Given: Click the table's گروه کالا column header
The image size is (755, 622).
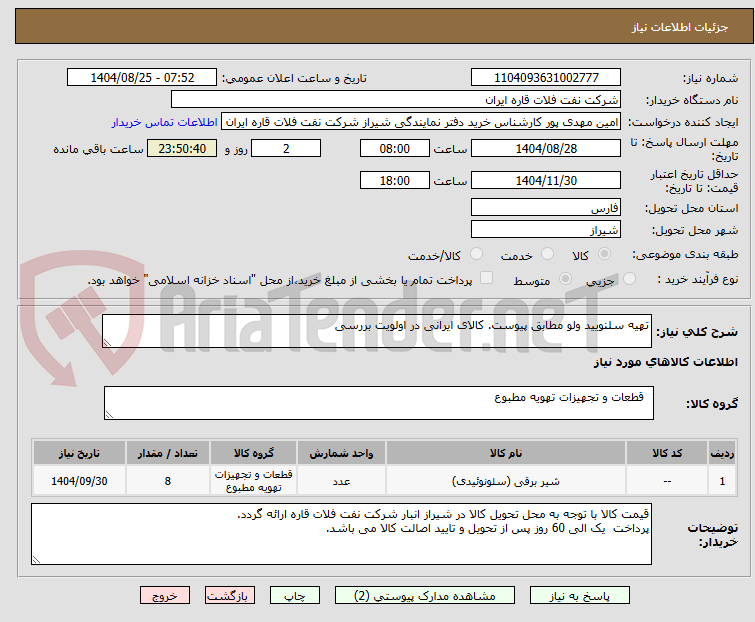Looking at the screenshot, I should tap(253, 454).
